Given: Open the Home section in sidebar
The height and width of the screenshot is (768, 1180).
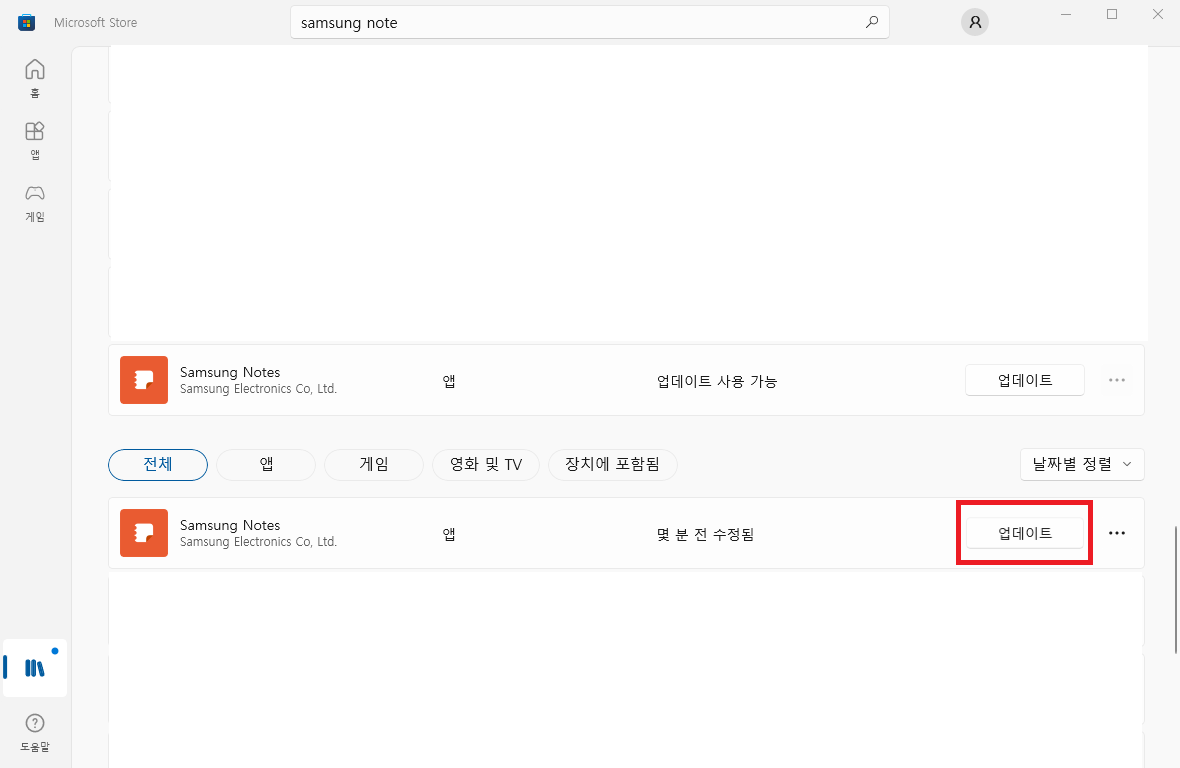Looking at the screenshot, I should click(35, 78).
